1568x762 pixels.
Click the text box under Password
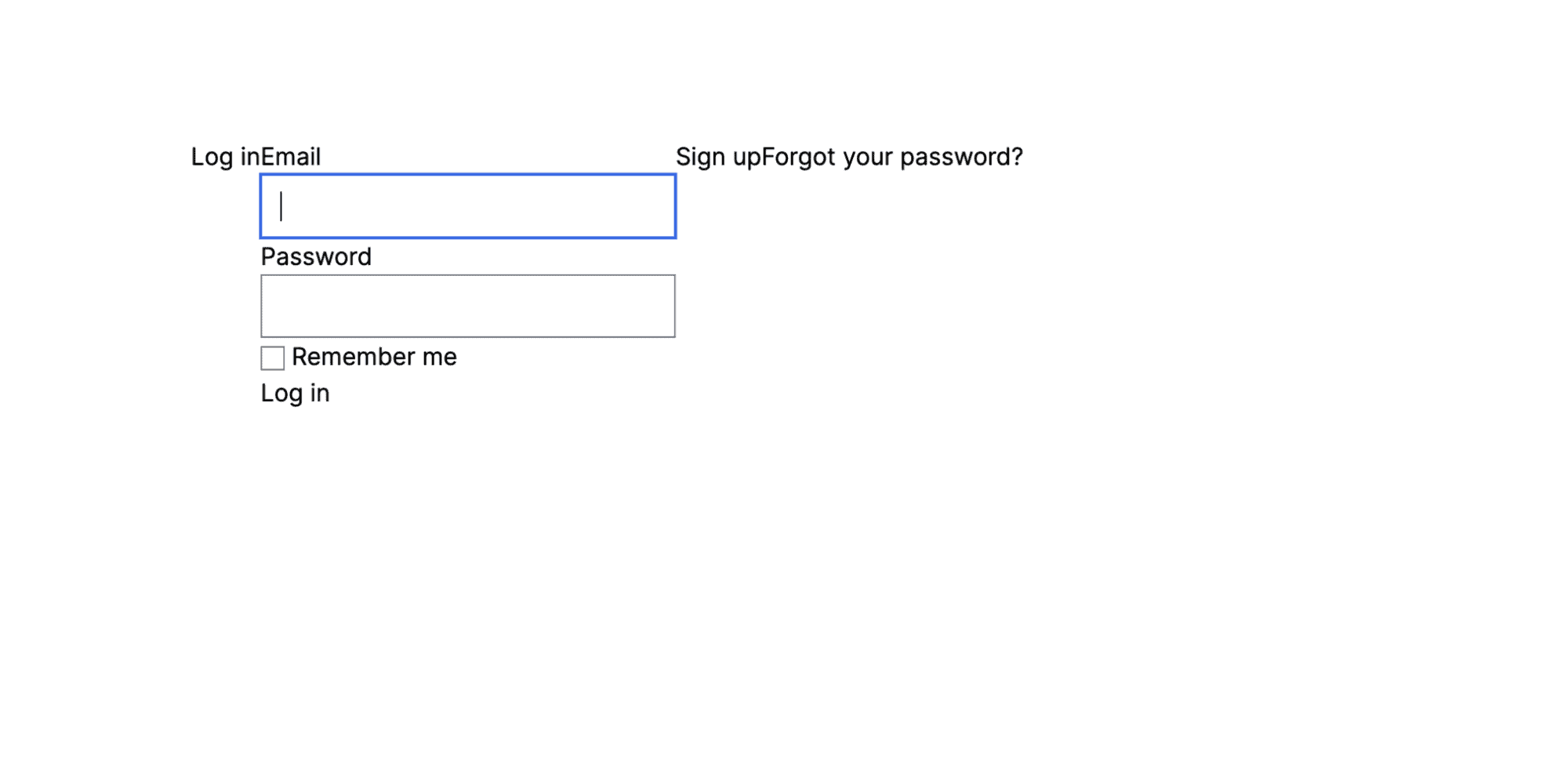pos(467,306)
